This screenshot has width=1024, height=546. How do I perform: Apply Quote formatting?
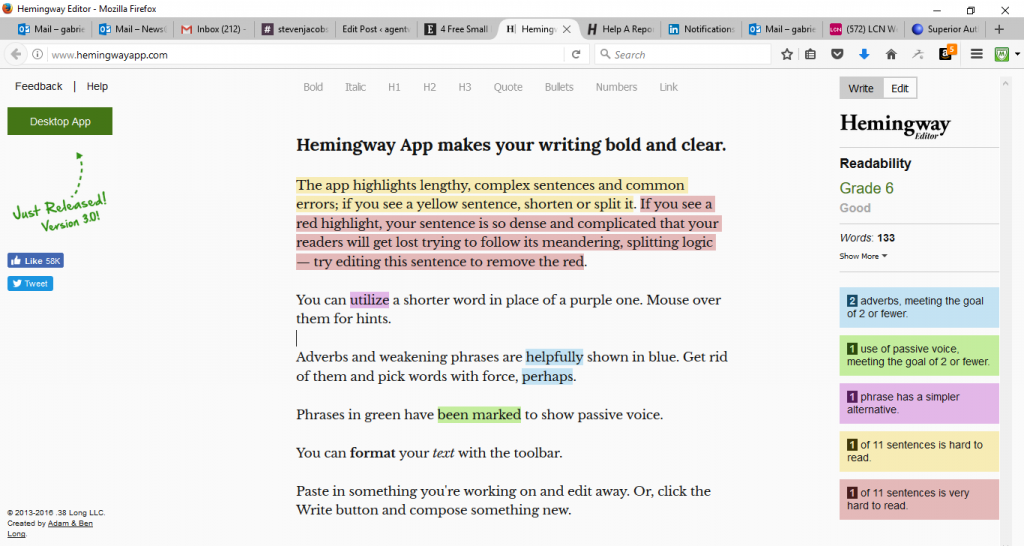[508, 87]
